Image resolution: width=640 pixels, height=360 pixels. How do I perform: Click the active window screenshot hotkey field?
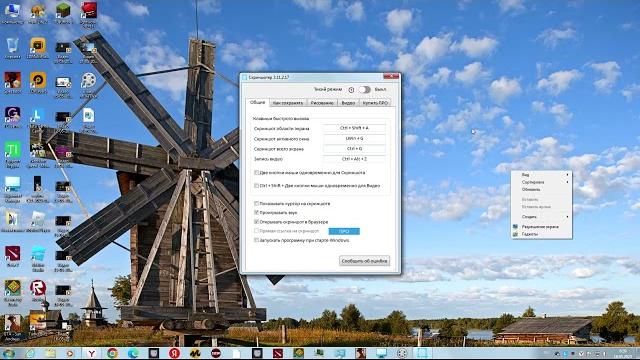[x=354, y=139]
